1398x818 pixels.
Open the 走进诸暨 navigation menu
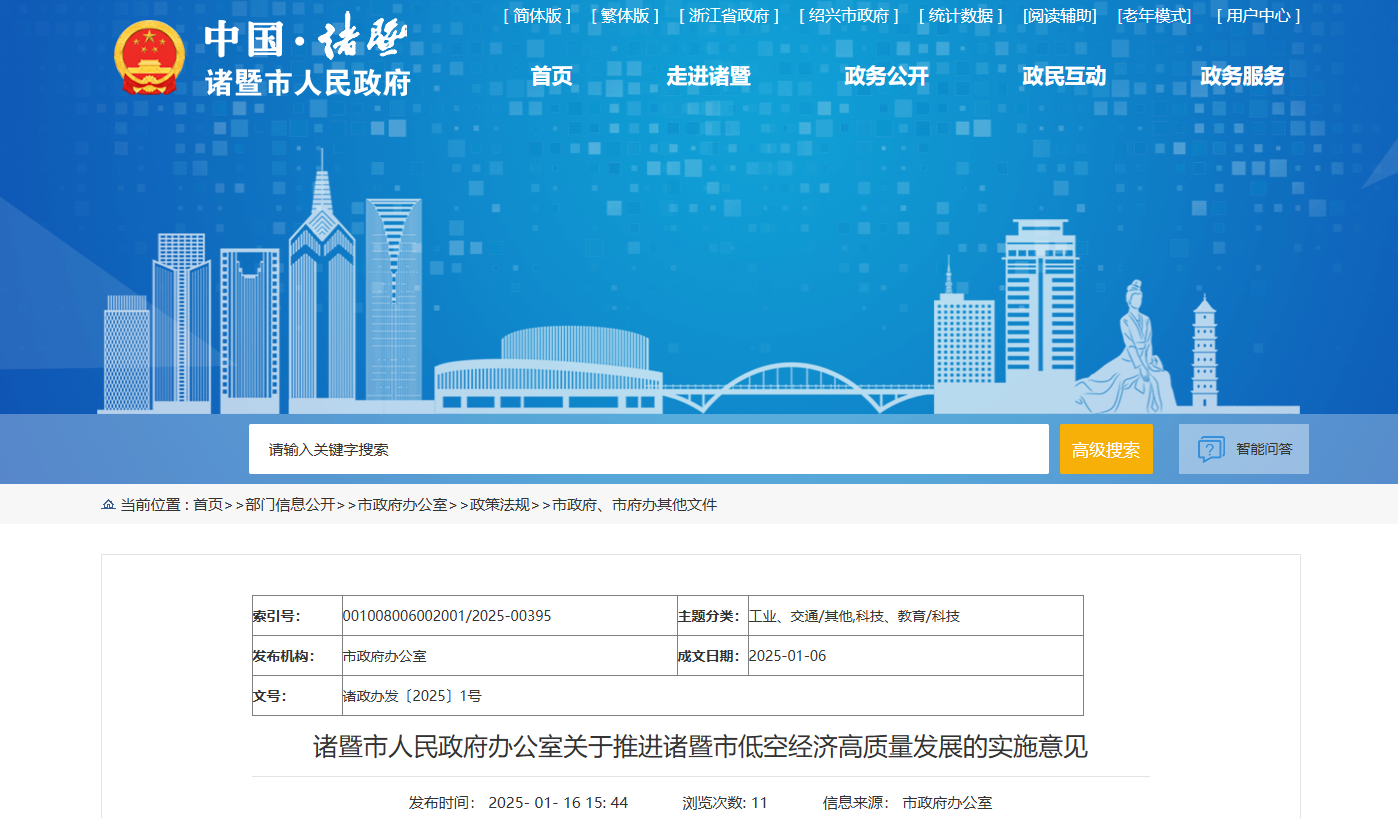click(708, 76)
